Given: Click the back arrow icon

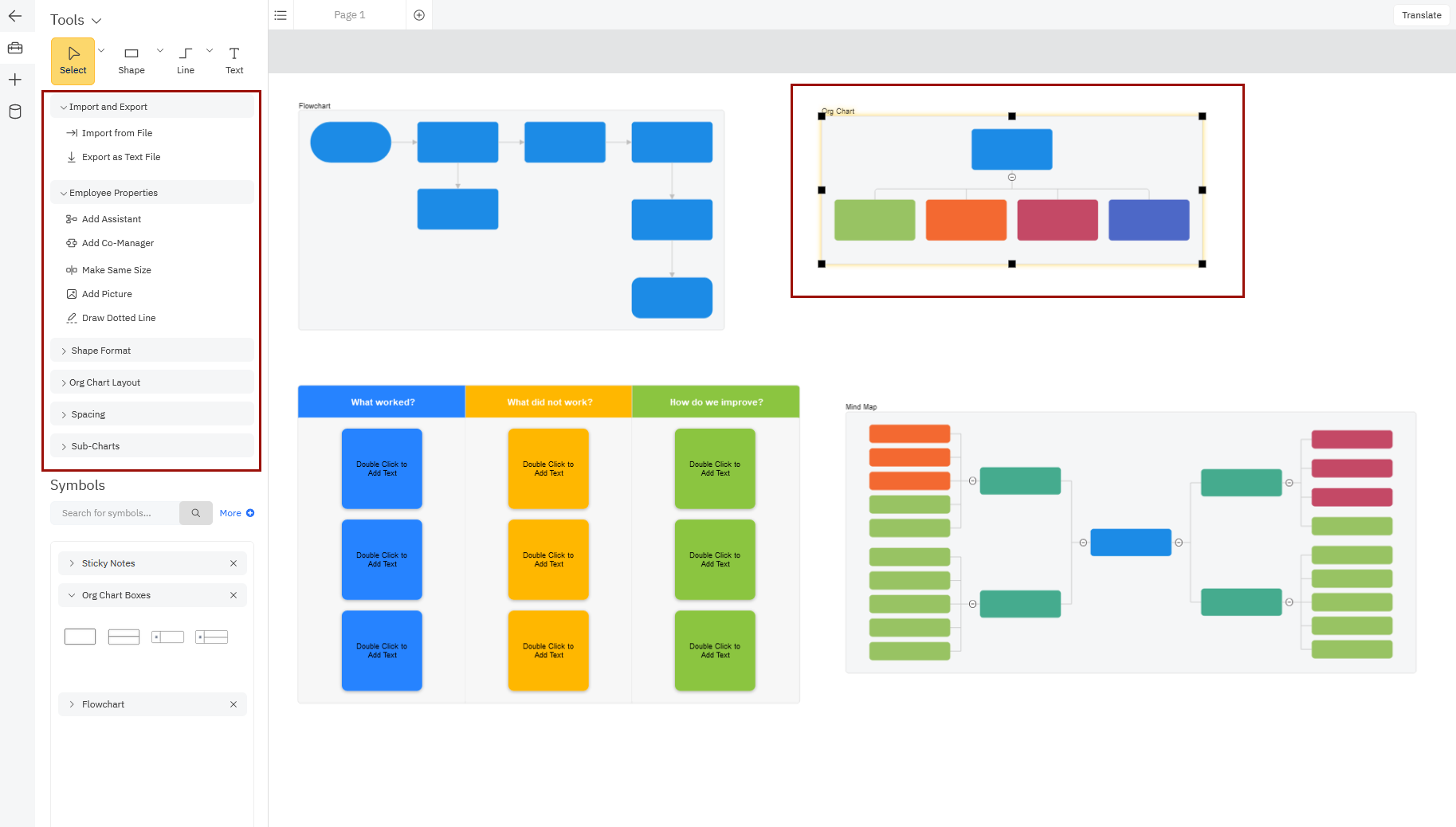Looking at the screenshot, I should click(x=15, y=16).
